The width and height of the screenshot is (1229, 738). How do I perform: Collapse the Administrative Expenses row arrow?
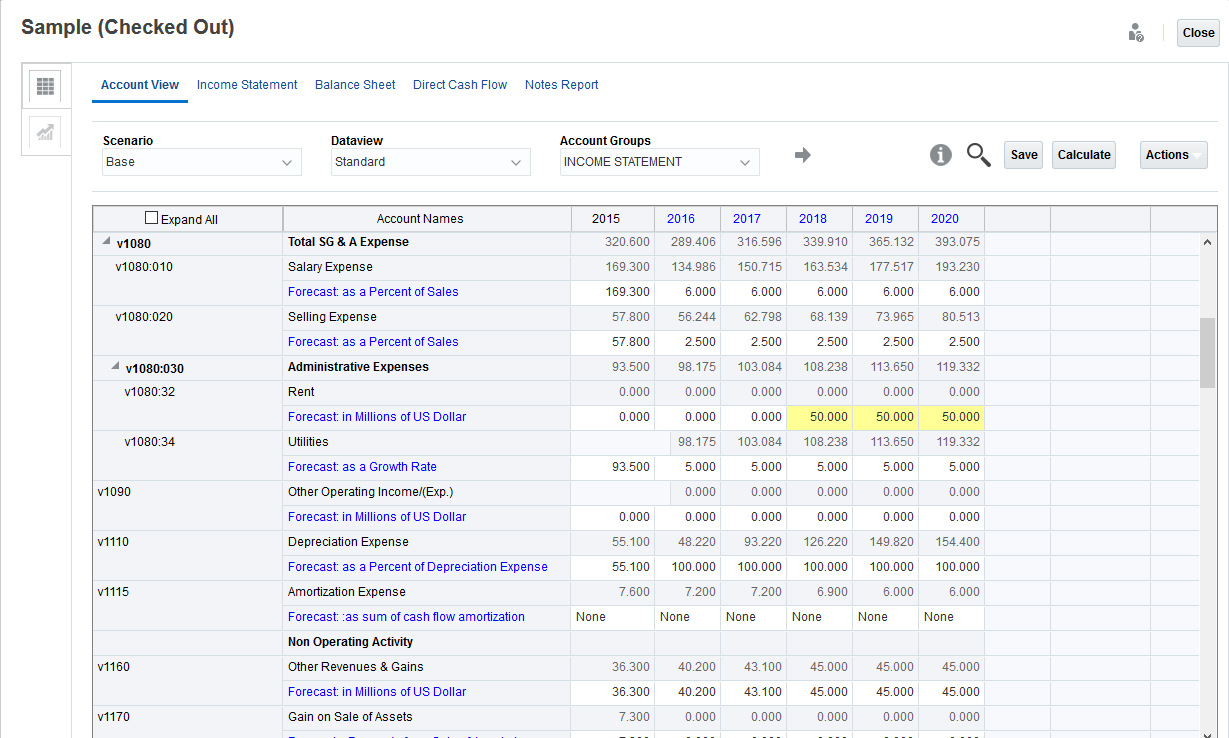115,367
